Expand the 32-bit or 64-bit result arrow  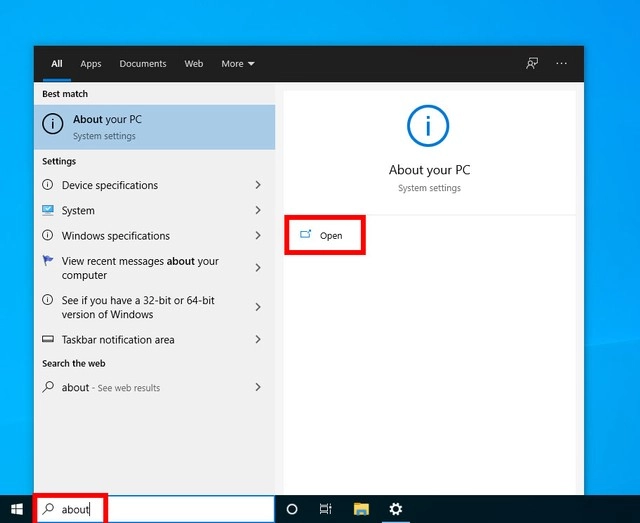[258, 307]
